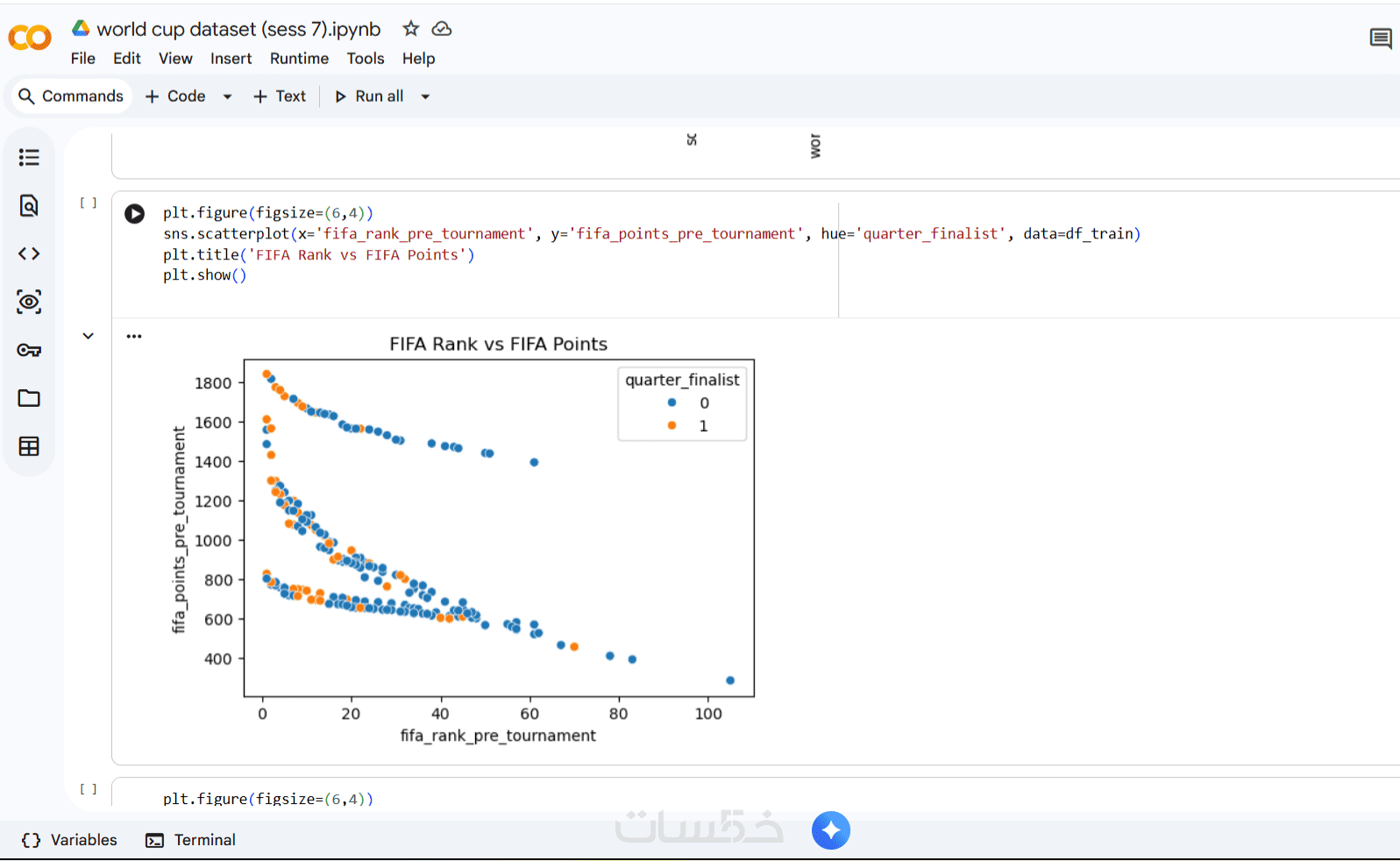Open the Data table sidebar icon
1400x861 pixels.
pos(29,446)
